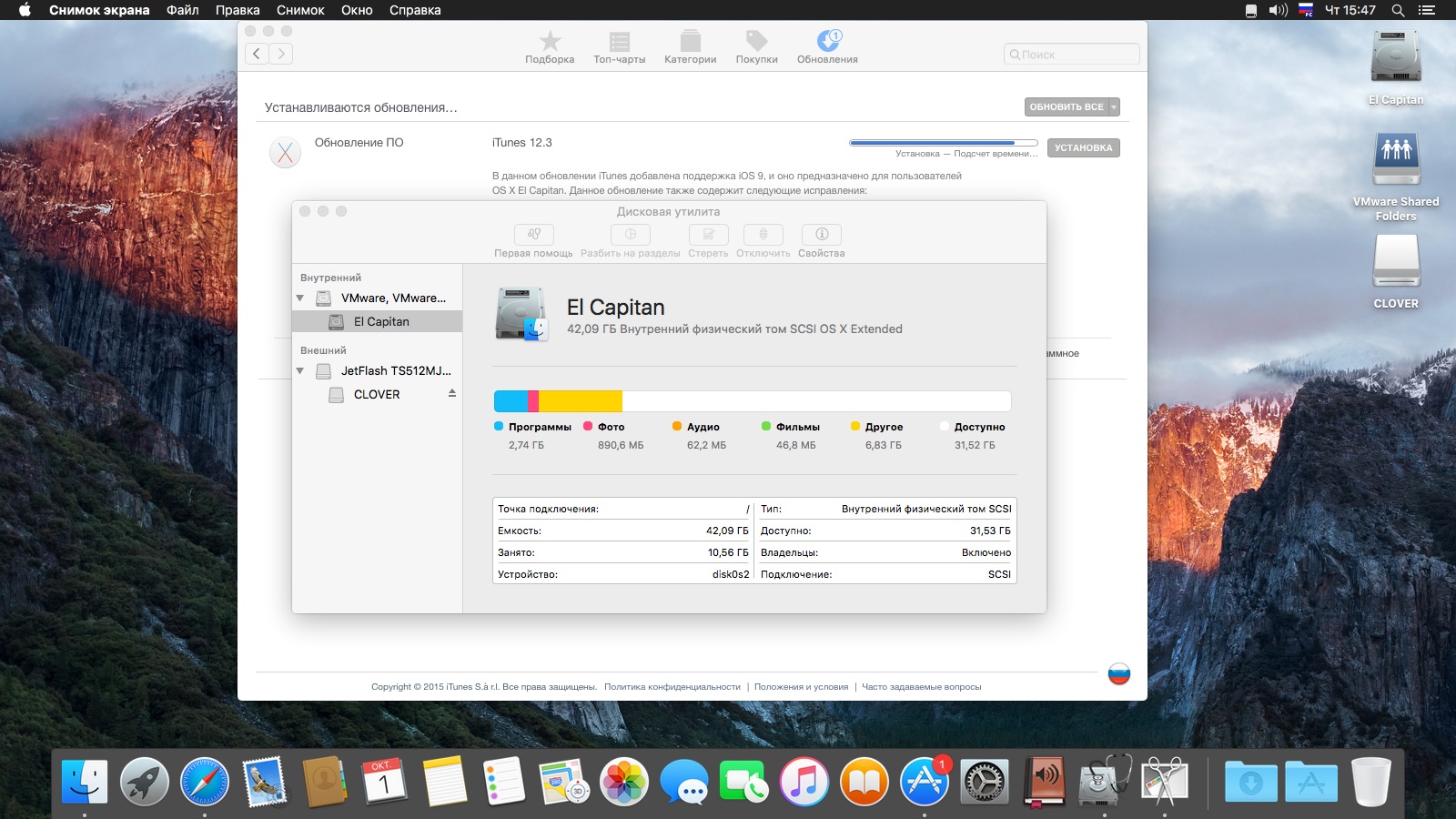Open the Файл menu

[183, 10]
